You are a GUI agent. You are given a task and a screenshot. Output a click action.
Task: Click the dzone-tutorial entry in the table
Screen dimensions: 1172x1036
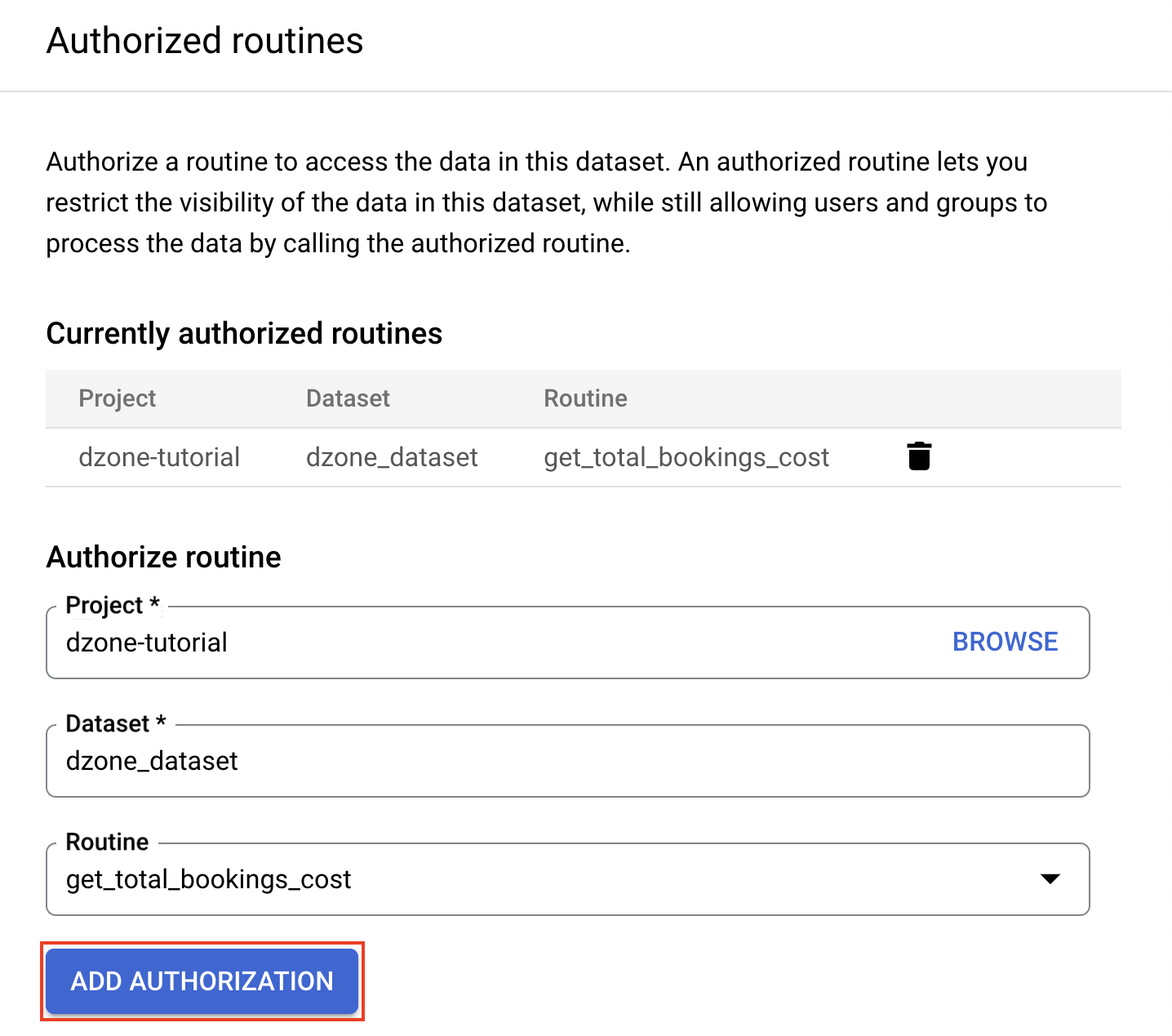point(159,456)
